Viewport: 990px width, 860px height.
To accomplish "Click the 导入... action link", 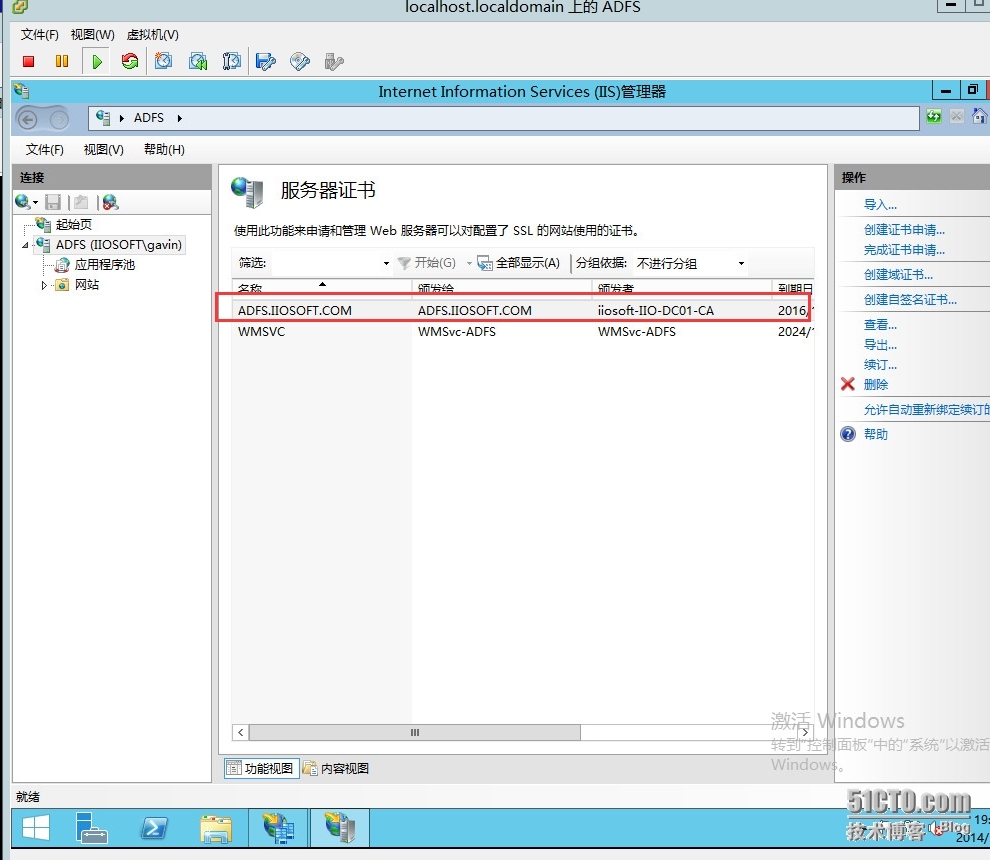I will click(880, 205).
